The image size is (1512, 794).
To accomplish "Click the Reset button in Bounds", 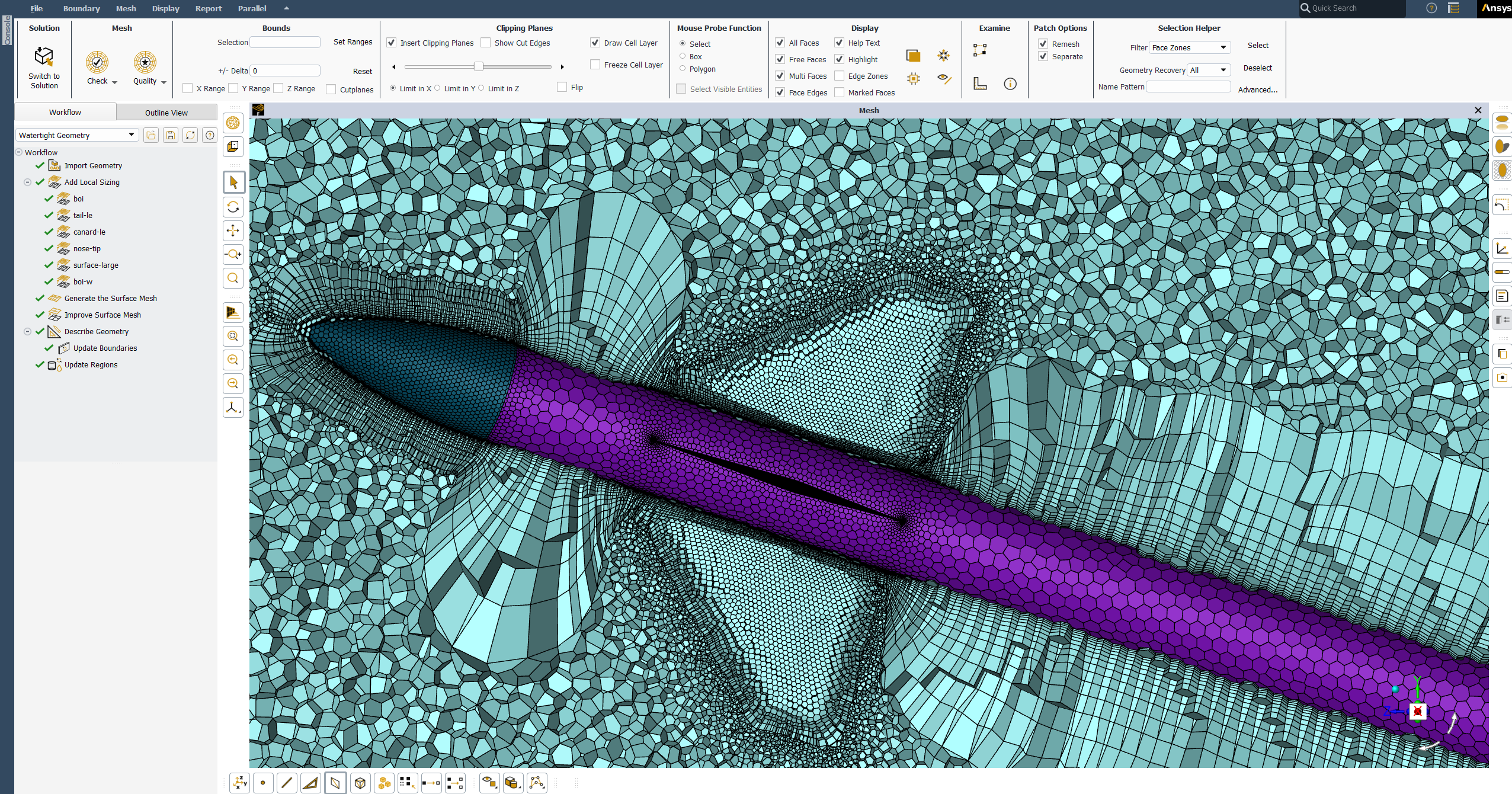I will [x=363, y=71].
